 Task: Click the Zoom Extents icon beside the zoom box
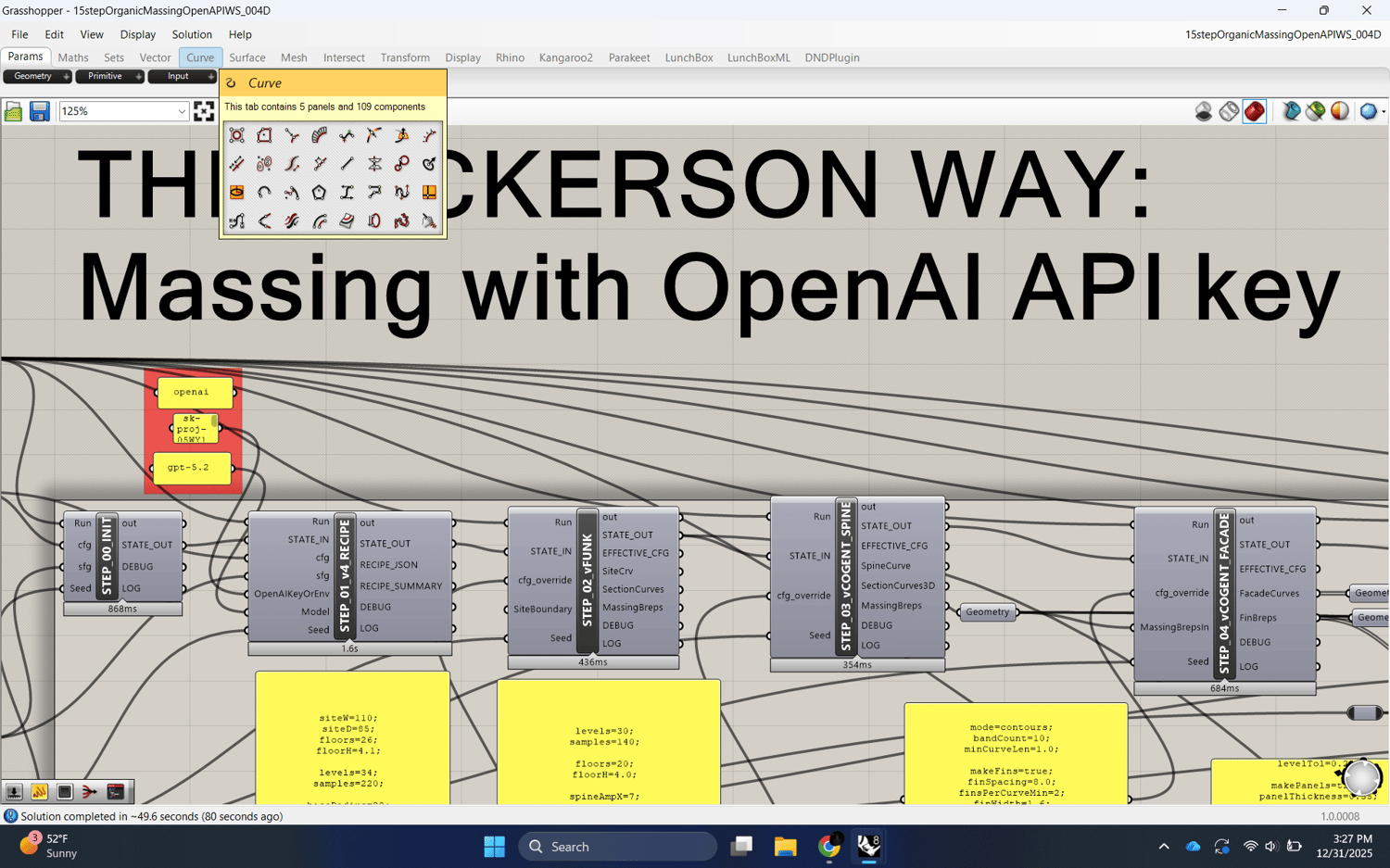click(x=204, y=111)
